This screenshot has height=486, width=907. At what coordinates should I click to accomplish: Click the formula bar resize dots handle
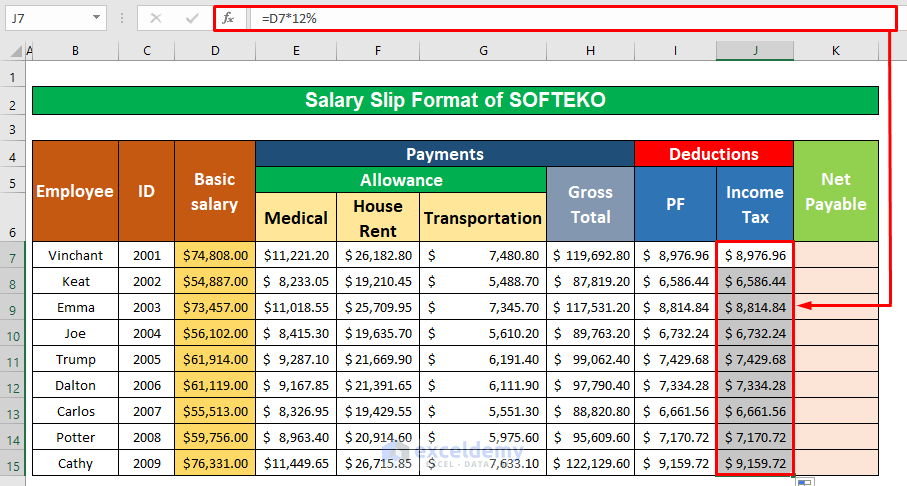(121, 18)
